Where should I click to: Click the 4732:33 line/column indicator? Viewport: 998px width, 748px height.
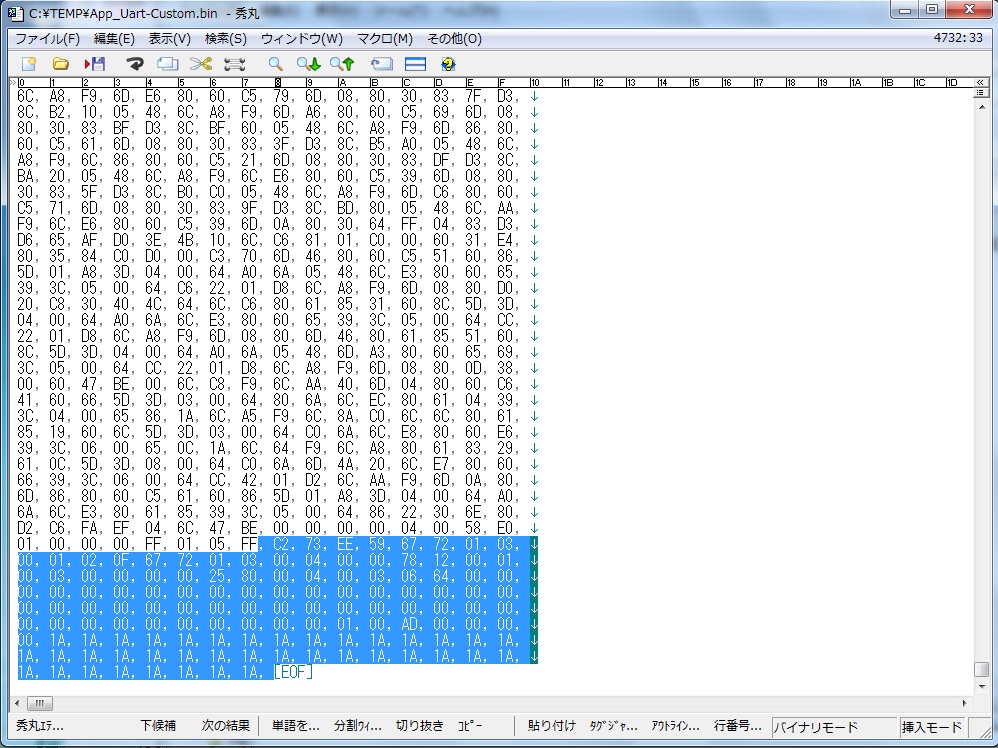(958, 38)
